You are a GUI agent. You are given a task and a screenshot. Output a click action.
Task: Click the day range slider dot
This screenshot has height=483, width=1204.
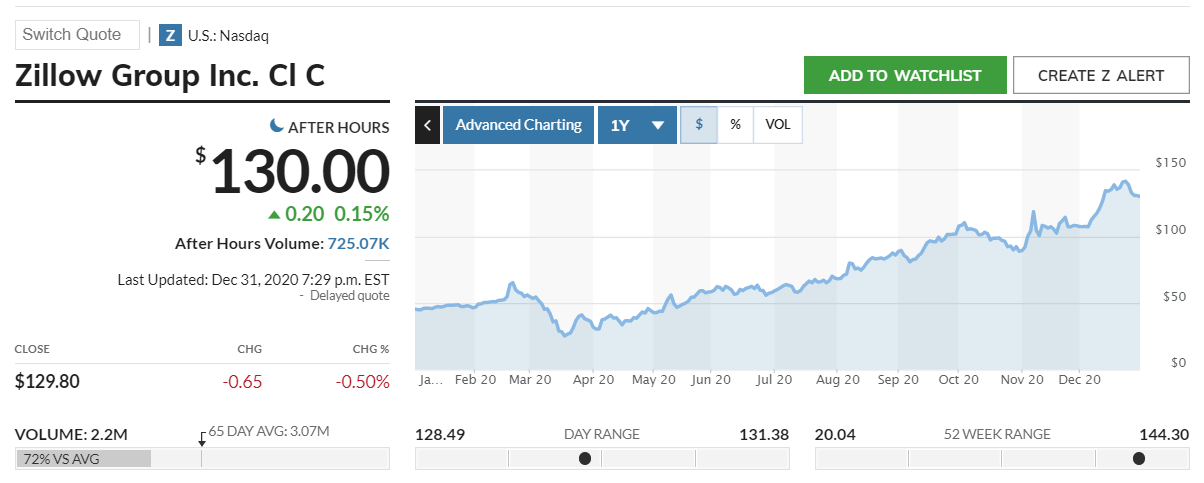tap(585, 459)
